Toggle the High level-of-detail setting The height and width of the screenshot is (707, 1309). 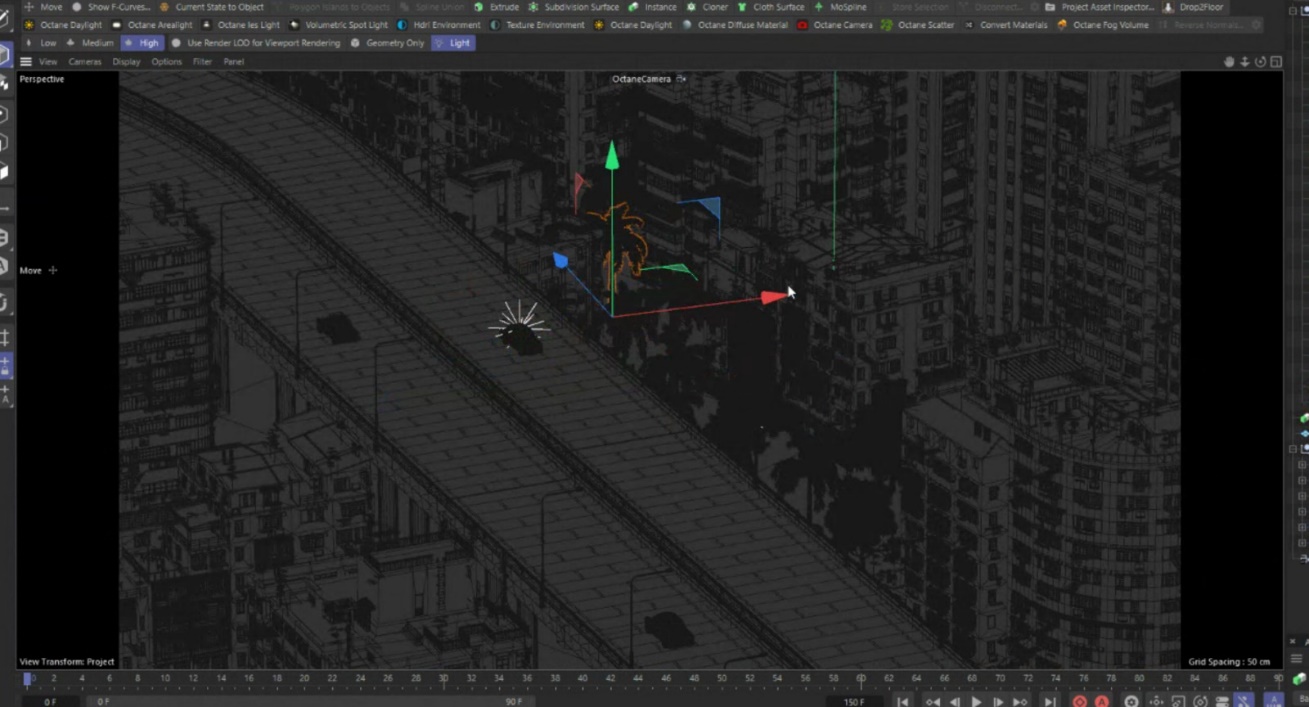coord(142,43)
